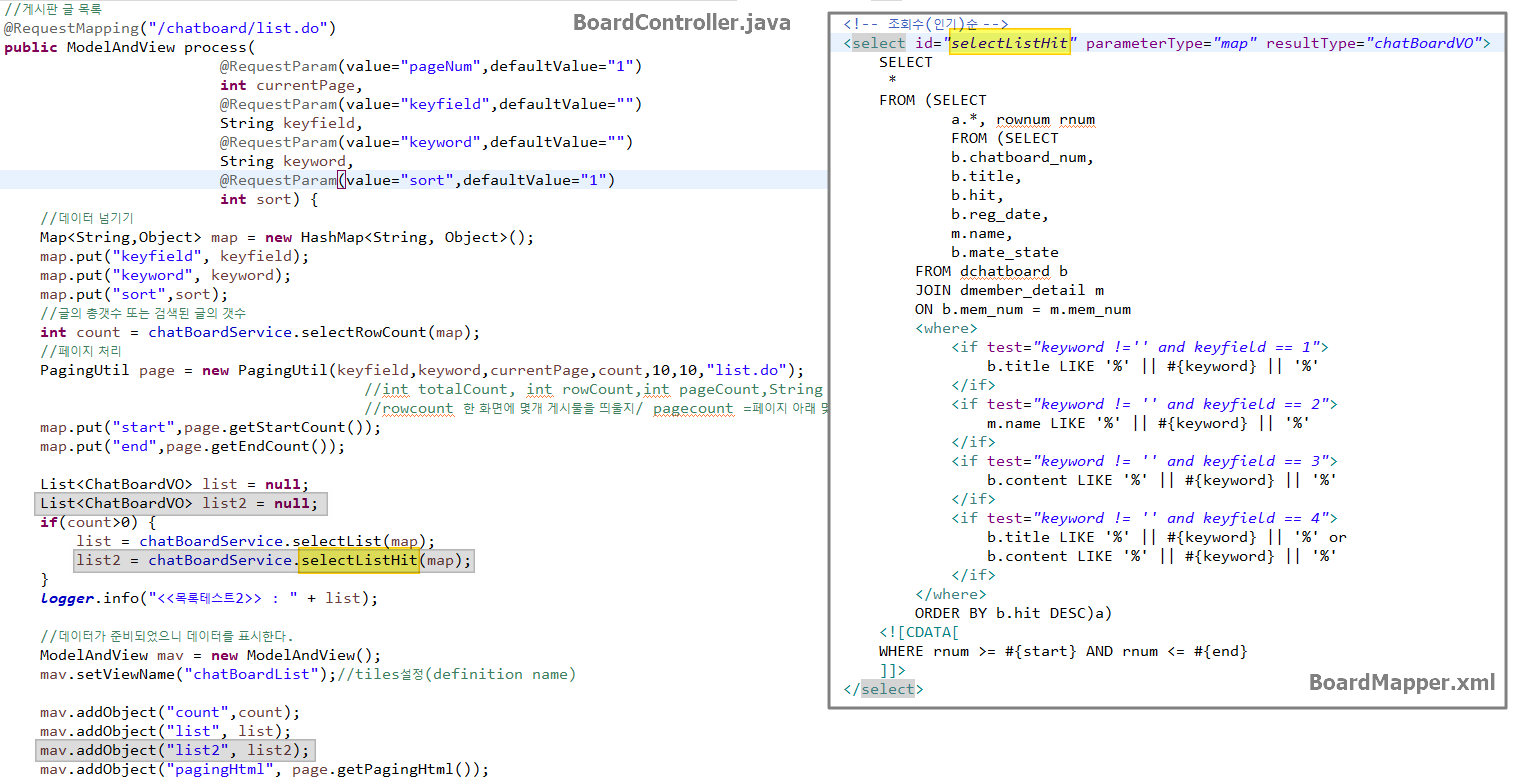The image size is (1519, 783).
Task: Click the if test line with 'keyfield == 1'
Action: coord(1139,347)
